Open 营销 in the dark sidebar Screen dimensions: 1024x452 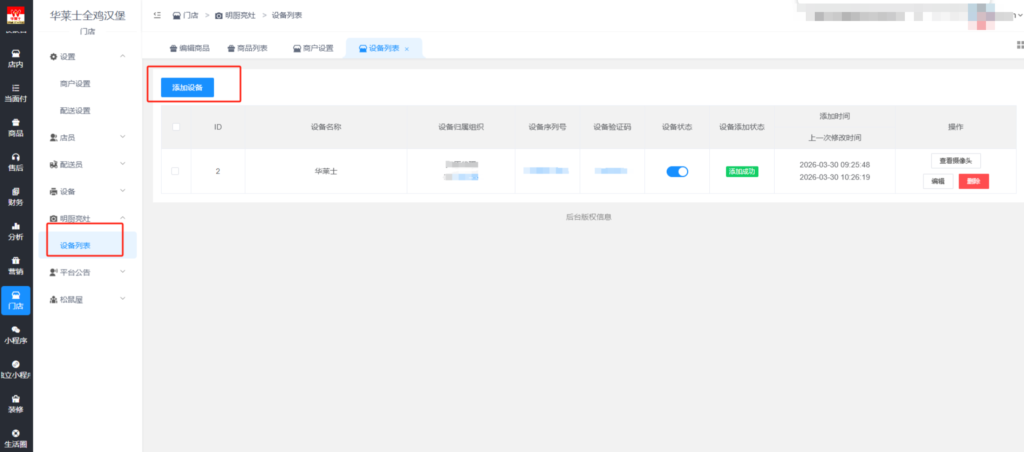click(x=16, y=266)
